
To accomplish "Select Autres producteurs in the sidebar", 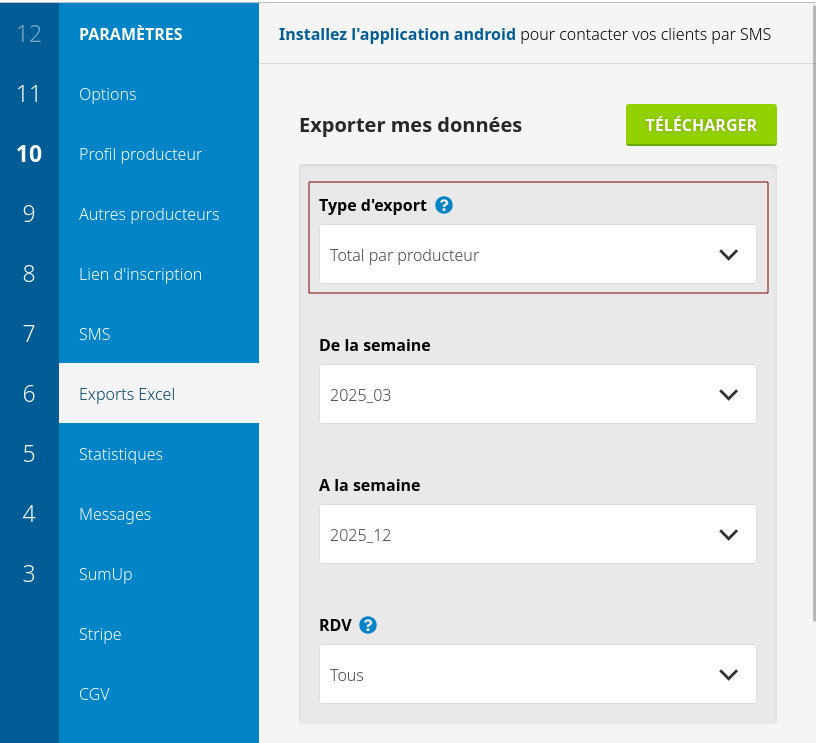I will pyautogui.click(x=149, y=214).
